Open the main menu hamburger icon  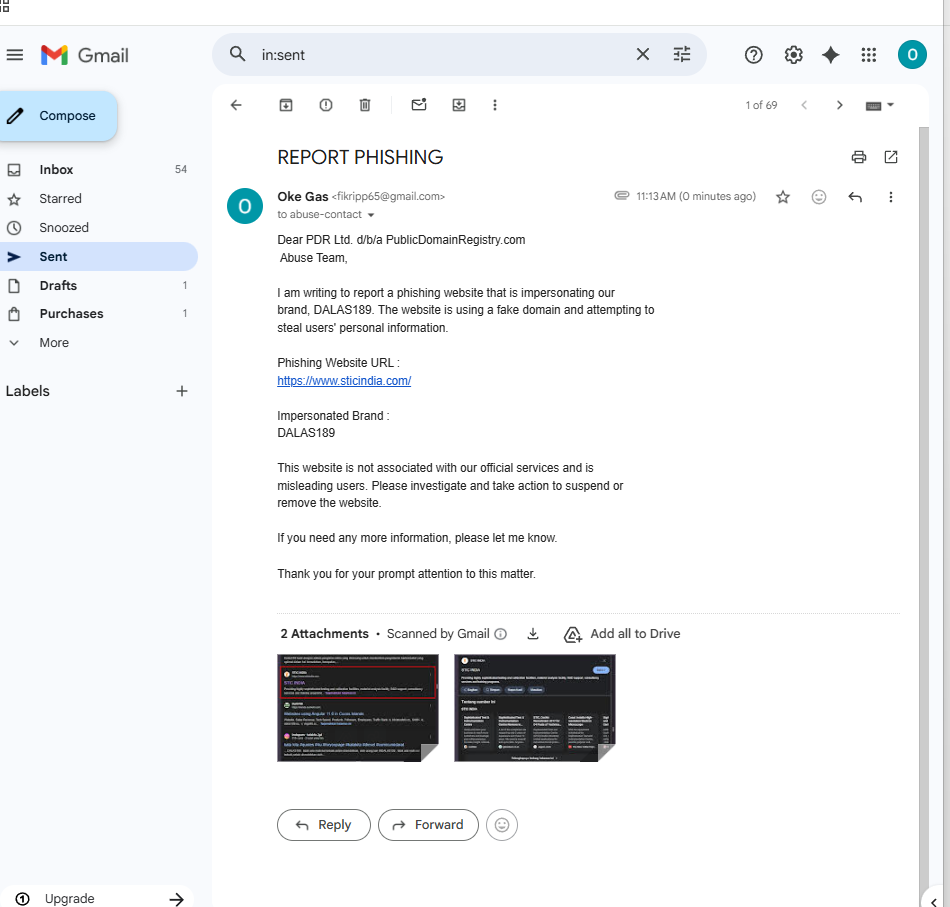coord(15,55)
